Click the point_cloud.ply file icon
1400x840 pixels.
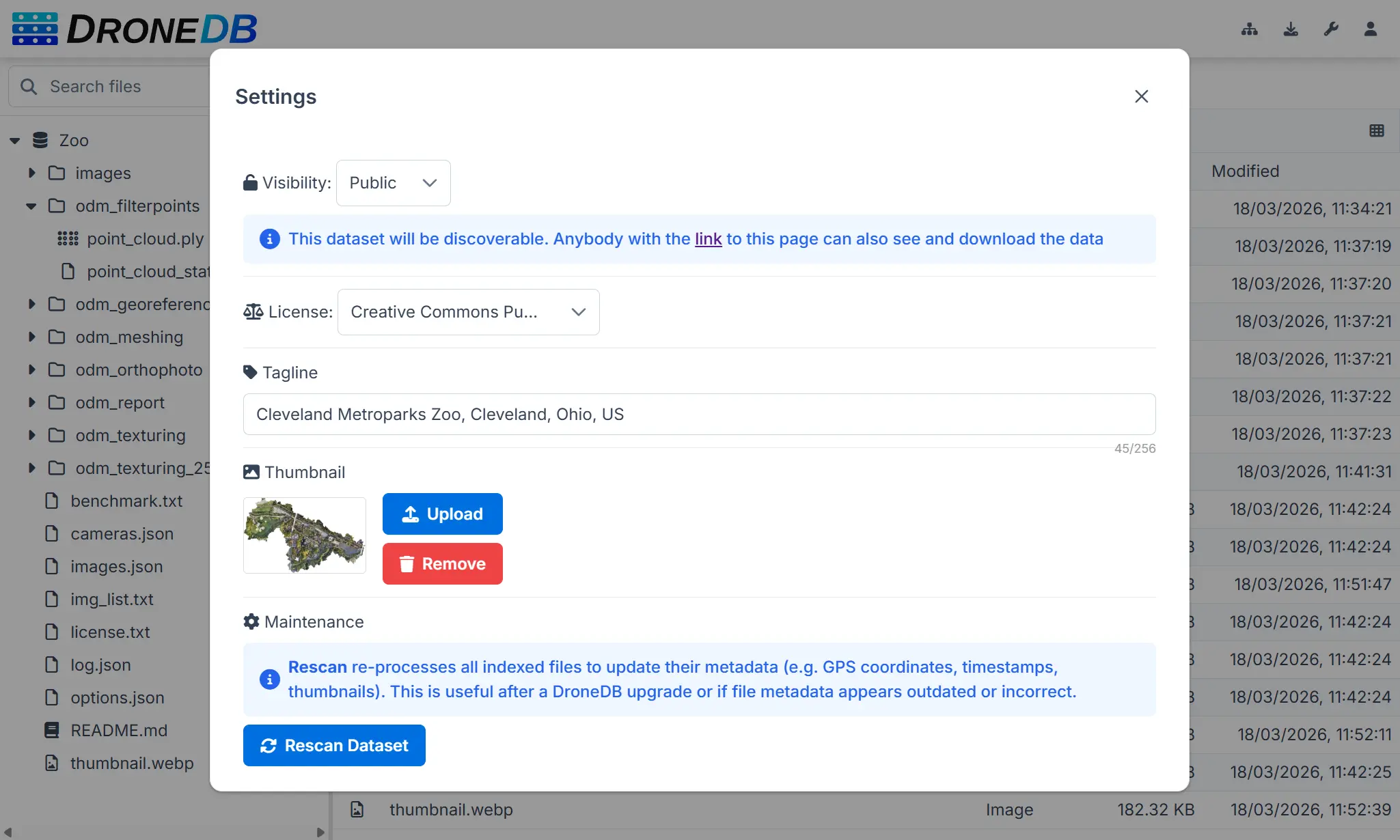[x=68, y=238]
